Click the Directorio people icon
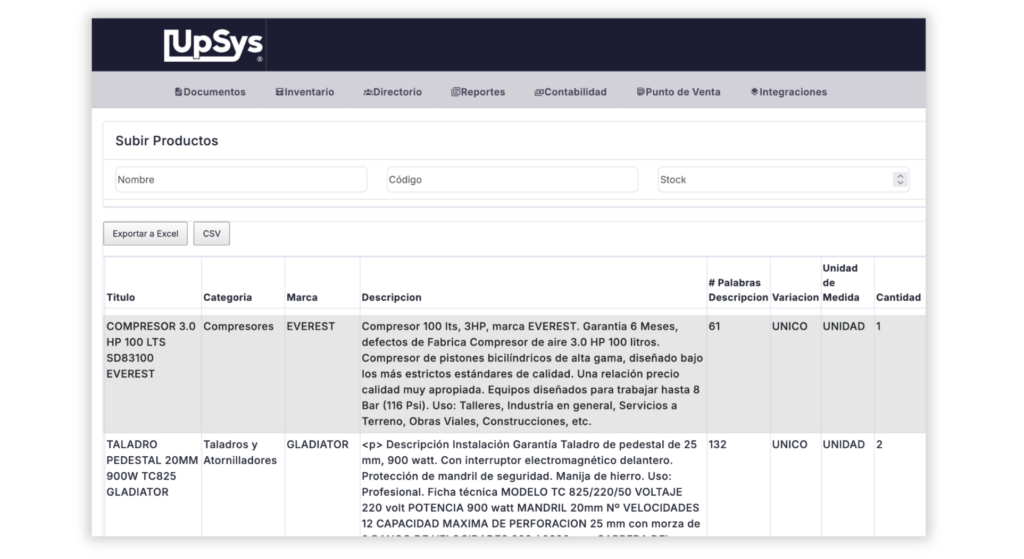Viewport: 1024px width, 559px height. click(367, 92)
